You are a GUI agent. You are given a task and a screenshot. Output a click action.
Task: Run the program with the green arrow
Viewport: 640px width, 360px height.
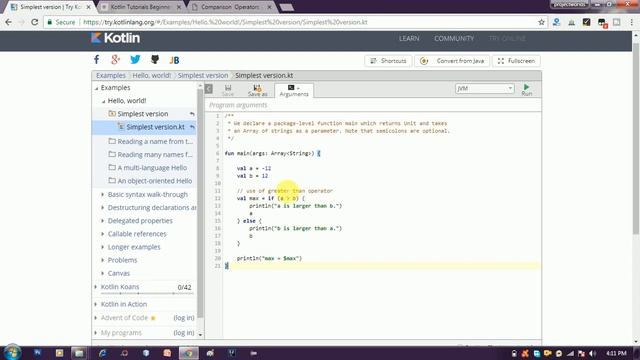tap(527, 90)
